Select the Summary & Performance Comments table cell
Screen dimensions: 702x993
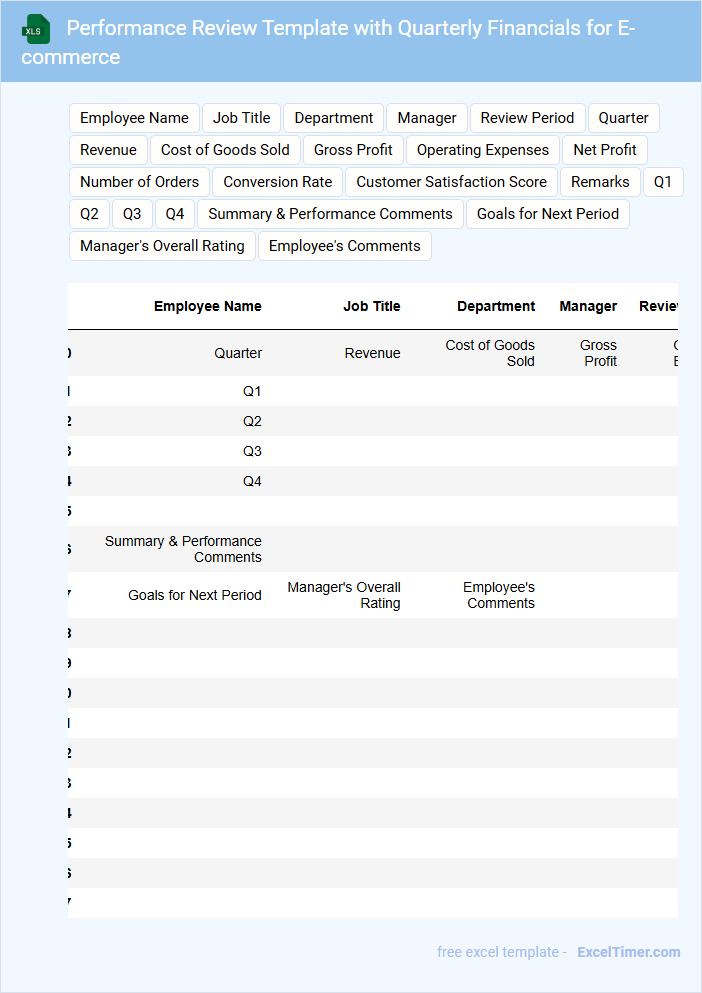[183, 549]
